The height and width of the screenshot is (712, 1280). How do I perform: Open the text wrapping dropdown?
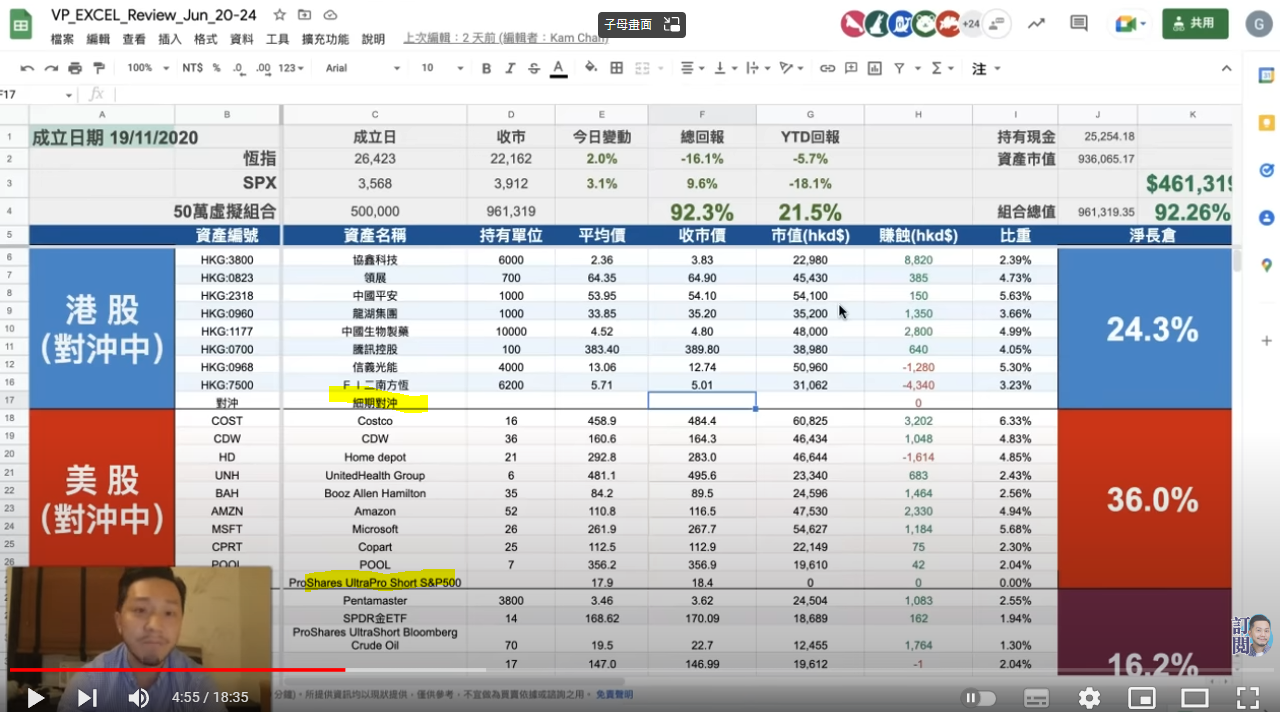click(x=758, y=68)
